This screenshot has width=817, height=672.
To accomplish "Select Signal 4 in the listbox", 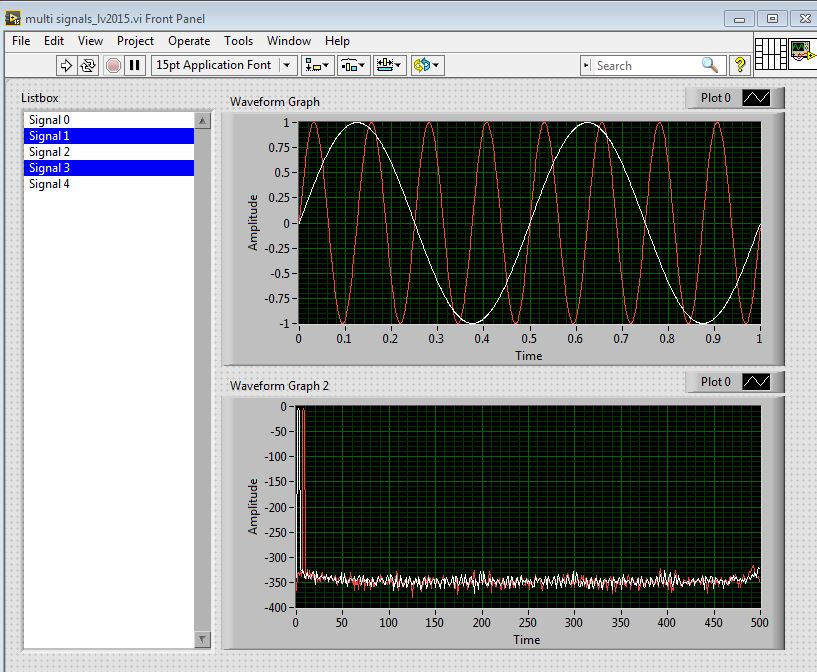I will tap(109, 184).
